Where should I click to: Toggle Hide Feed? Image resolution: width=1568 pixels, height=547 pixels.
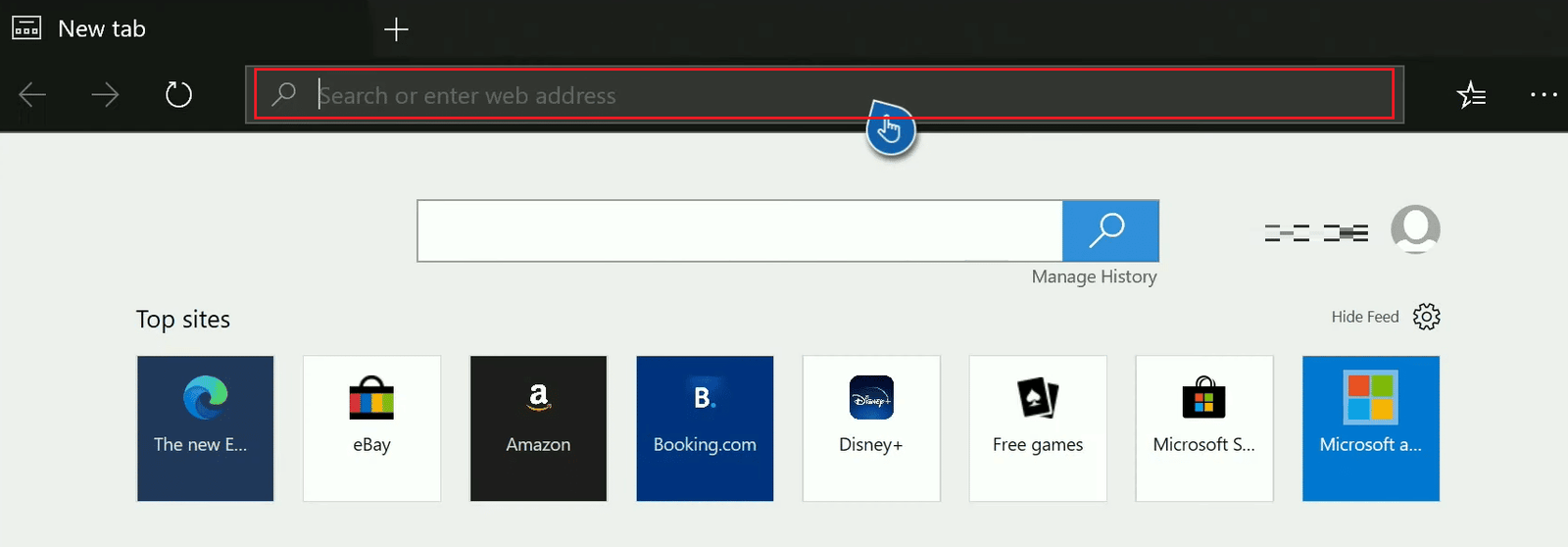pyautogui.click(x=1364, y=317)
